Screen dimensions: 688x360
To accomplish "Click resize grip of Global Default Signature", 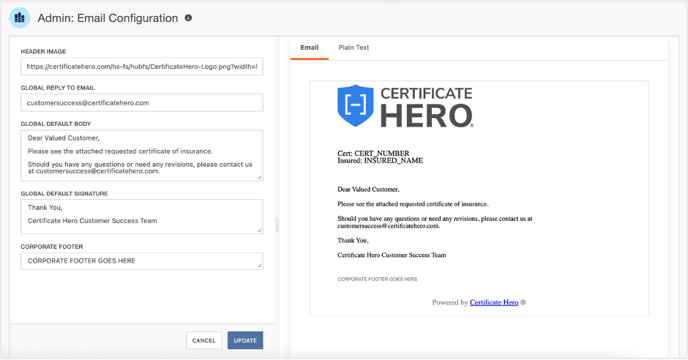I will tap(259, 230).
